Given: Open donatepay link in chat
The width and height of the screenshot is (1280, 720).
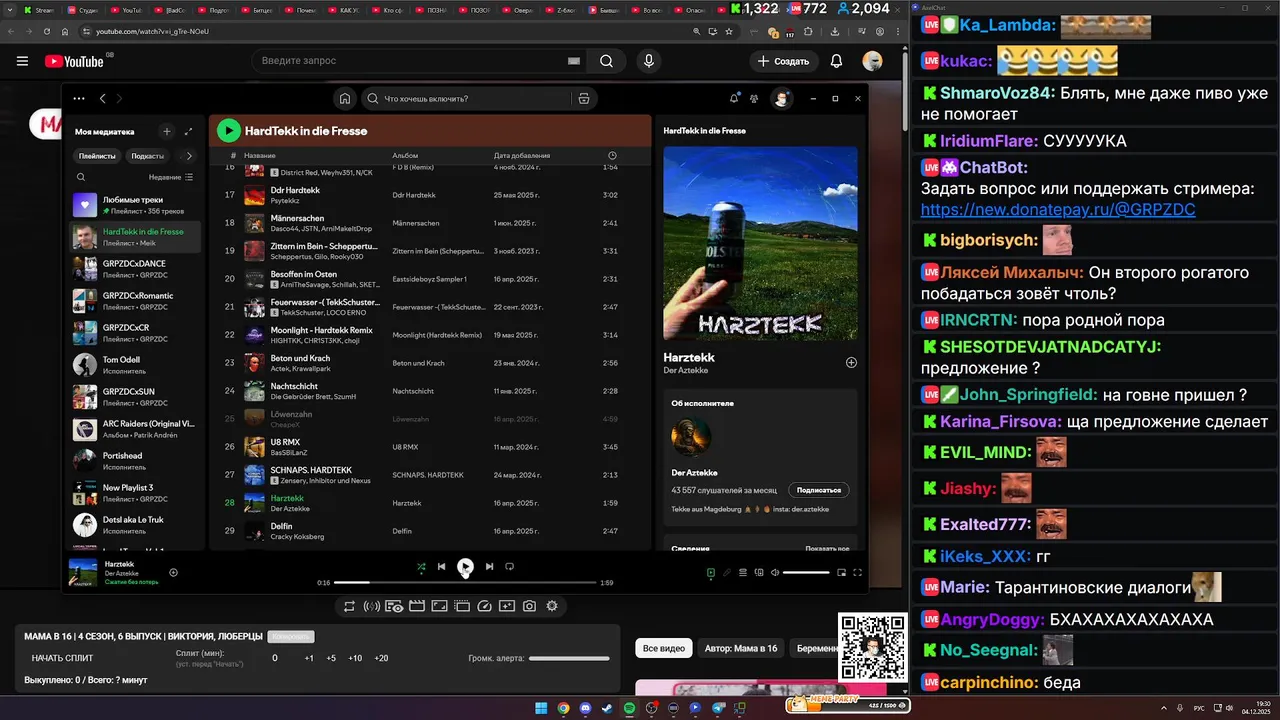Looking at the screenshot, I should 1058,209.
